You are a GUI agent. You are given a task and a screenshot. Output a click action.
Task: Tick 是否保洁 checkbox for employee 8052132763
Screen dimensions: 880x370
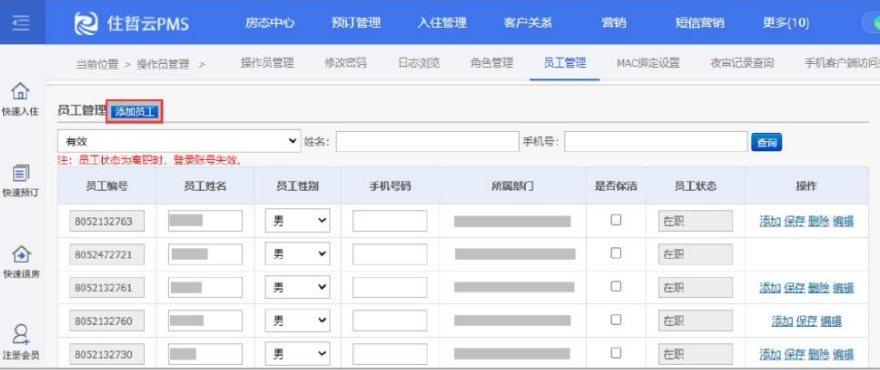click(x=616, y=220)
